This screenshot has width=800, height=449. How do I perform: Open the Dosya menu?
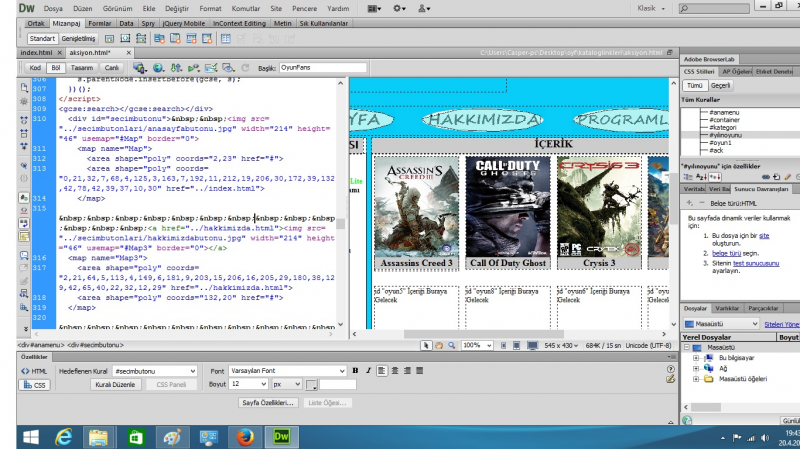pos(53,8)
